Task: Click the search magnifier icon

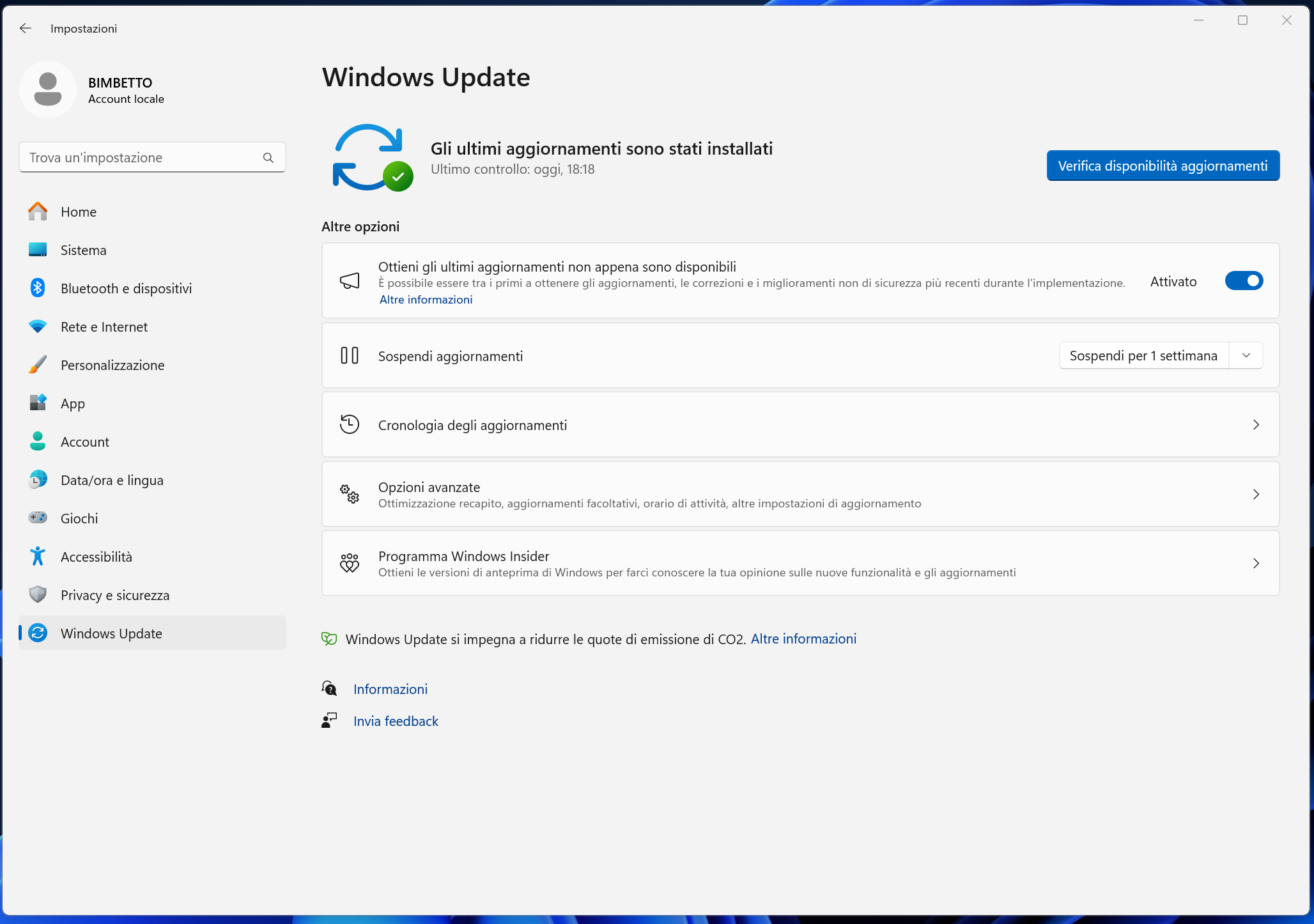Action: tap(268, 158)
